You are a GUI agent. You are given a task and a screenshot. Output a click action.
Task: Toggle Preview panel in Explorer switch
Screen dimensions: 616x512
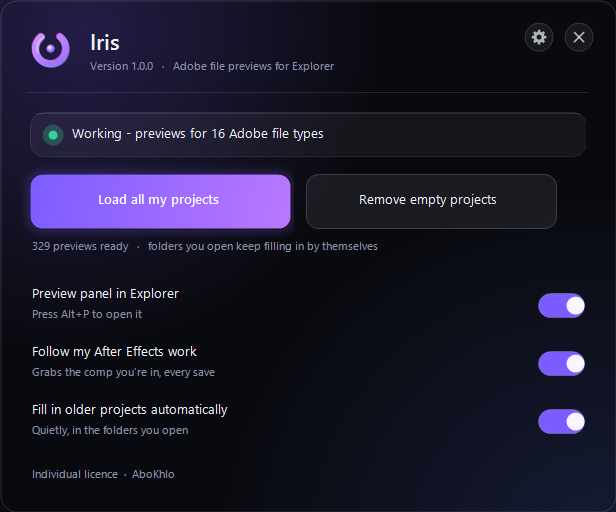click(561, 305)
